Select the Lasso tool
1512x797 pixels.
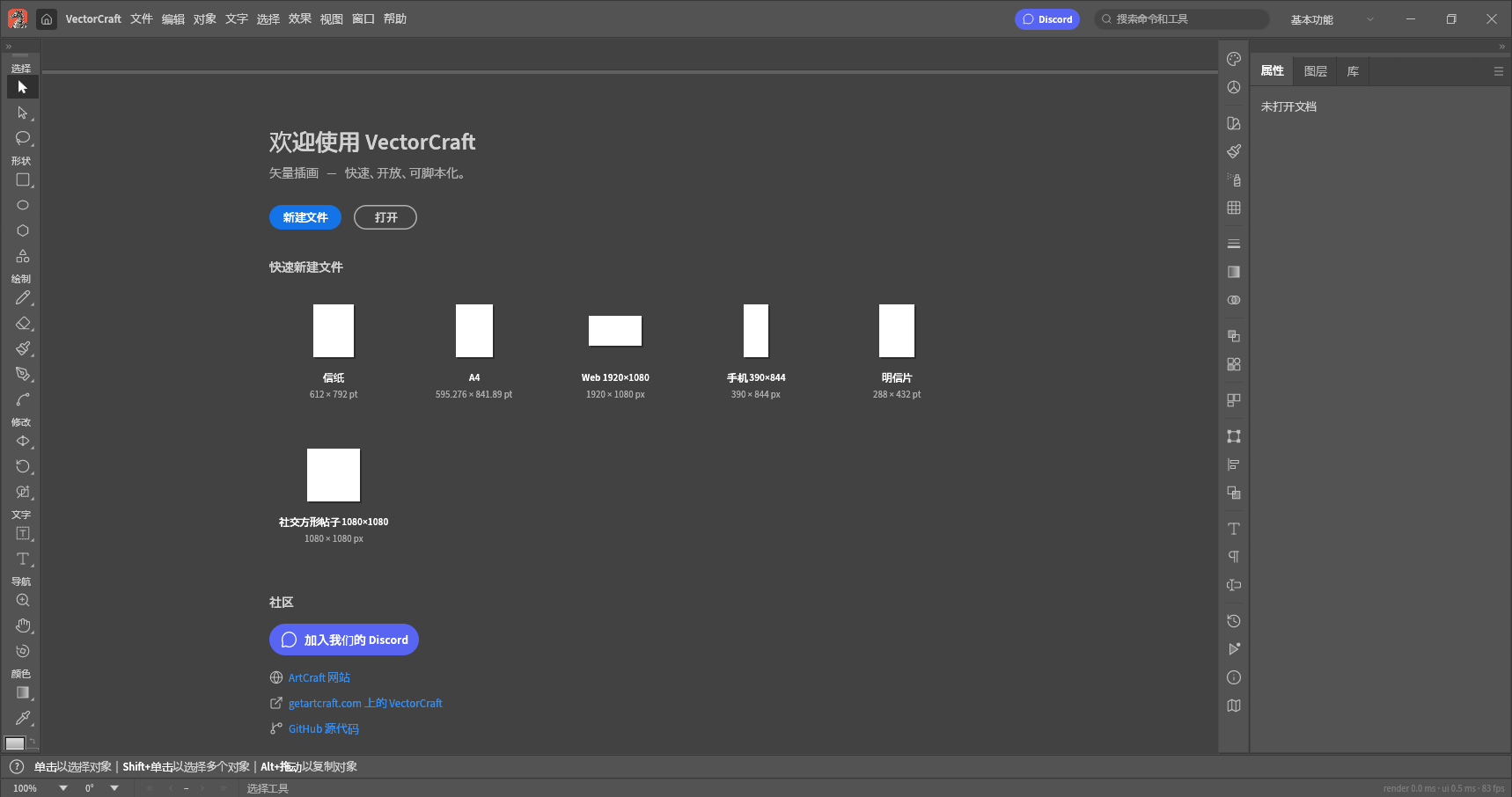[23, 138]
